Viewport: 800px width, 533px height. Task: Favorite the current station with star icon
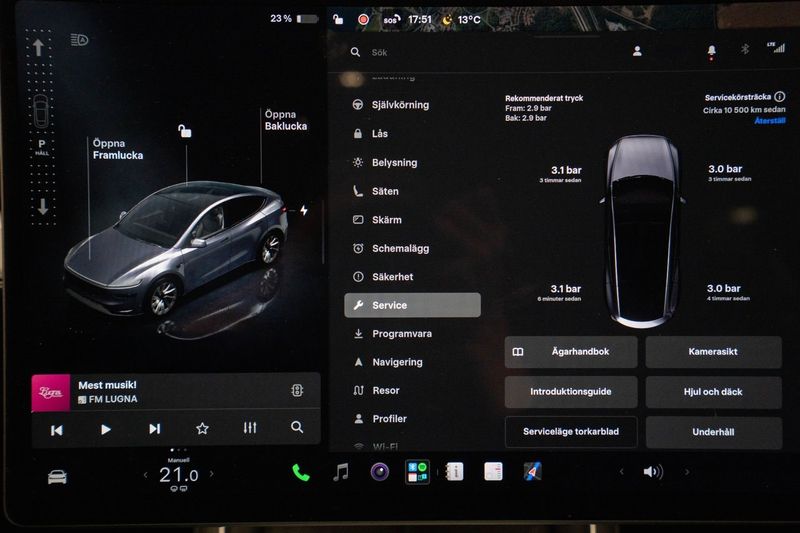(x=203, y=428)
